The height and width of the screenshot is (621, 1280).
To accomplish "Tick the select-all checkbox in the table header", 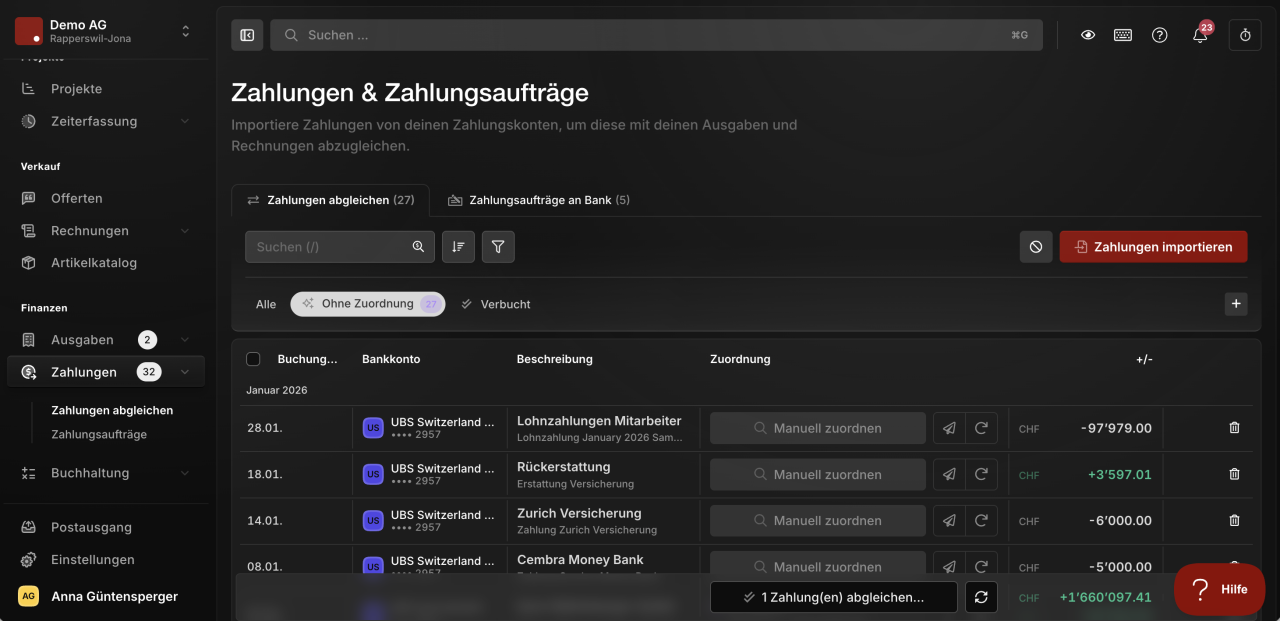I will click(x=253, y=359).
